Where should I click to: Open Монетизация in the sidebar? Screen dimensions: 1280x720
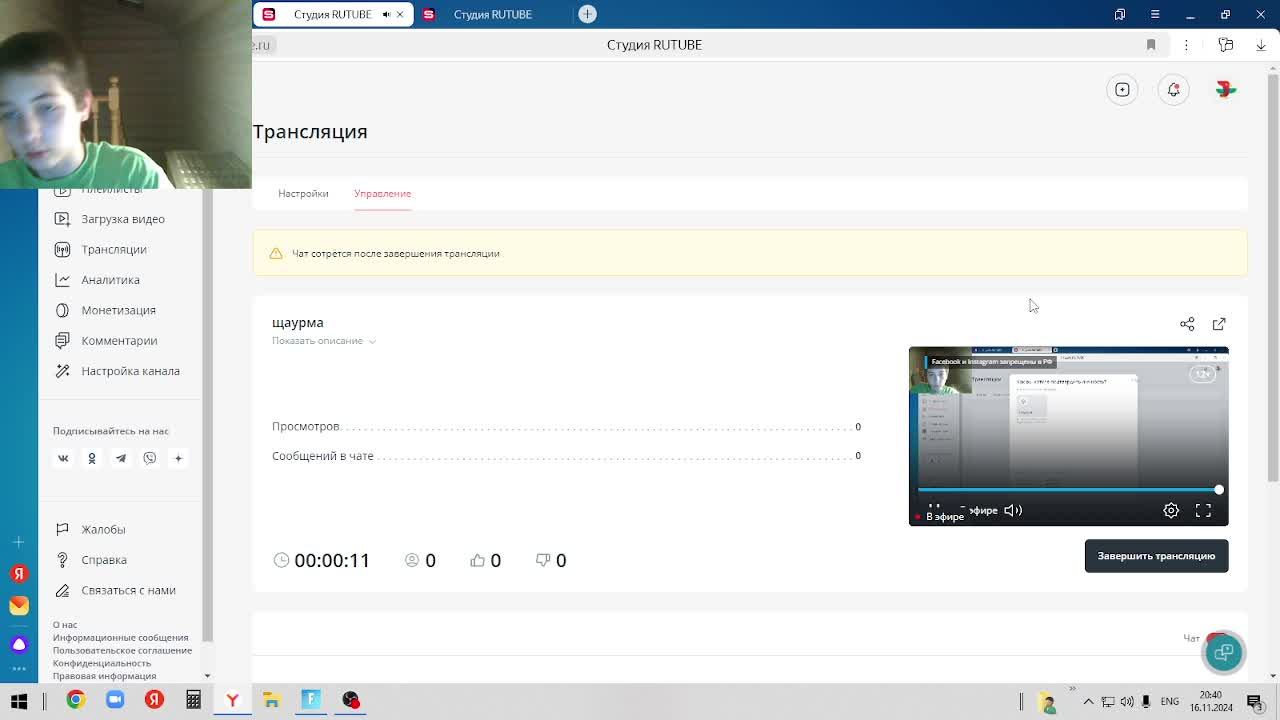tap(118, 310)
